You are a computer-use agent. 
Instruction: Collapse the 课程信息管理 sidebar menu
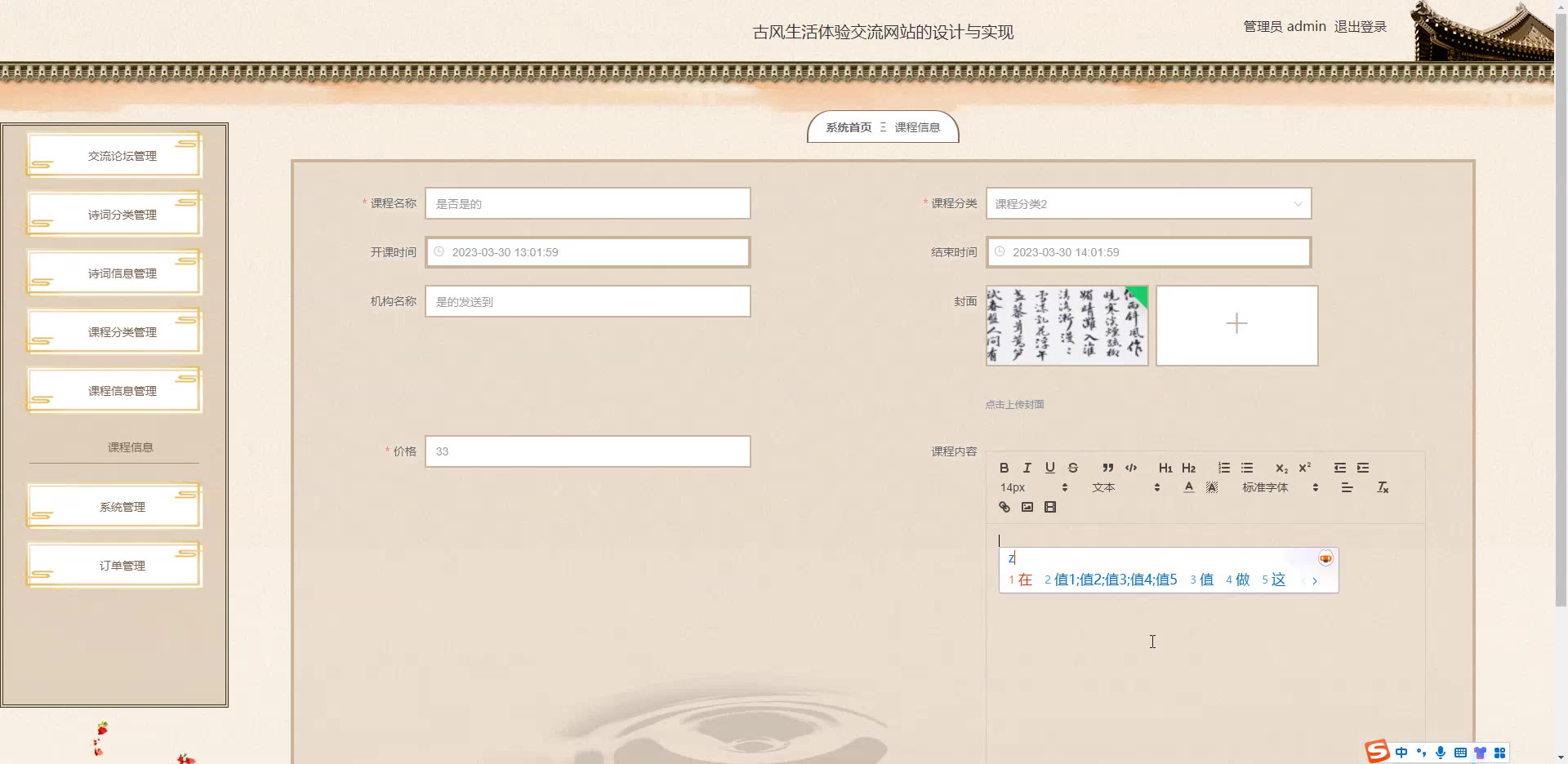(114, 390)
